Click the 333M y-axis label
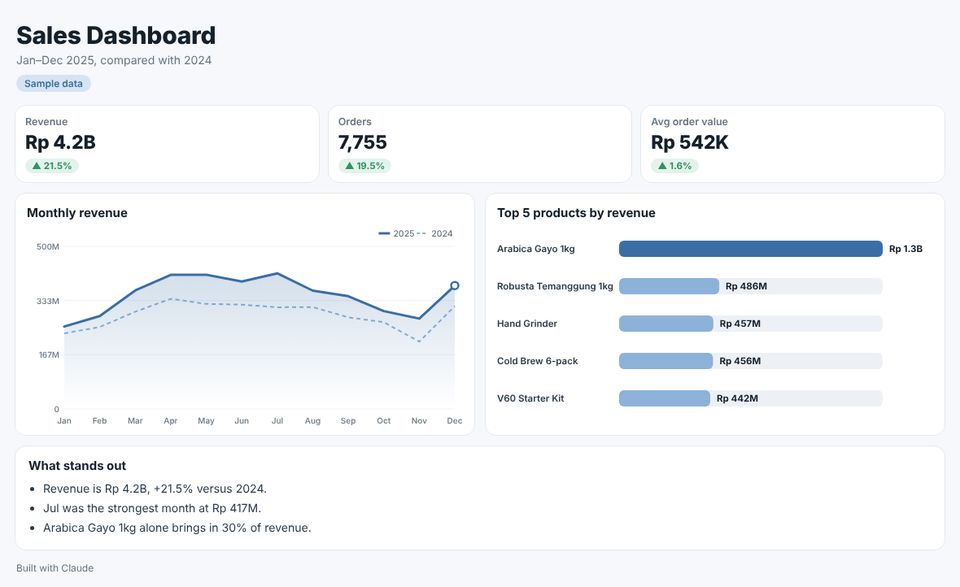960x587 pixels. pyautogui.click(x=48, y=301)
